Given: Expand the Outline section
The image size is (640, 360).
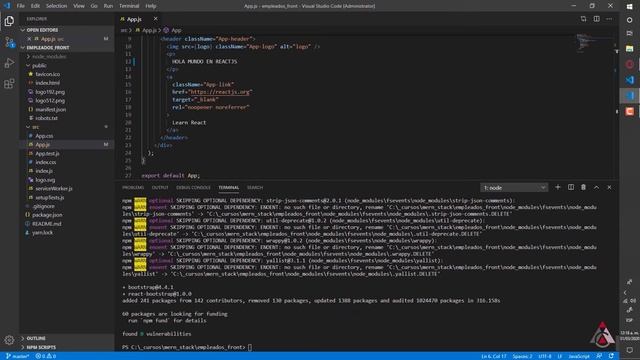Looking at the screenshot, I should tap(67, 338).
